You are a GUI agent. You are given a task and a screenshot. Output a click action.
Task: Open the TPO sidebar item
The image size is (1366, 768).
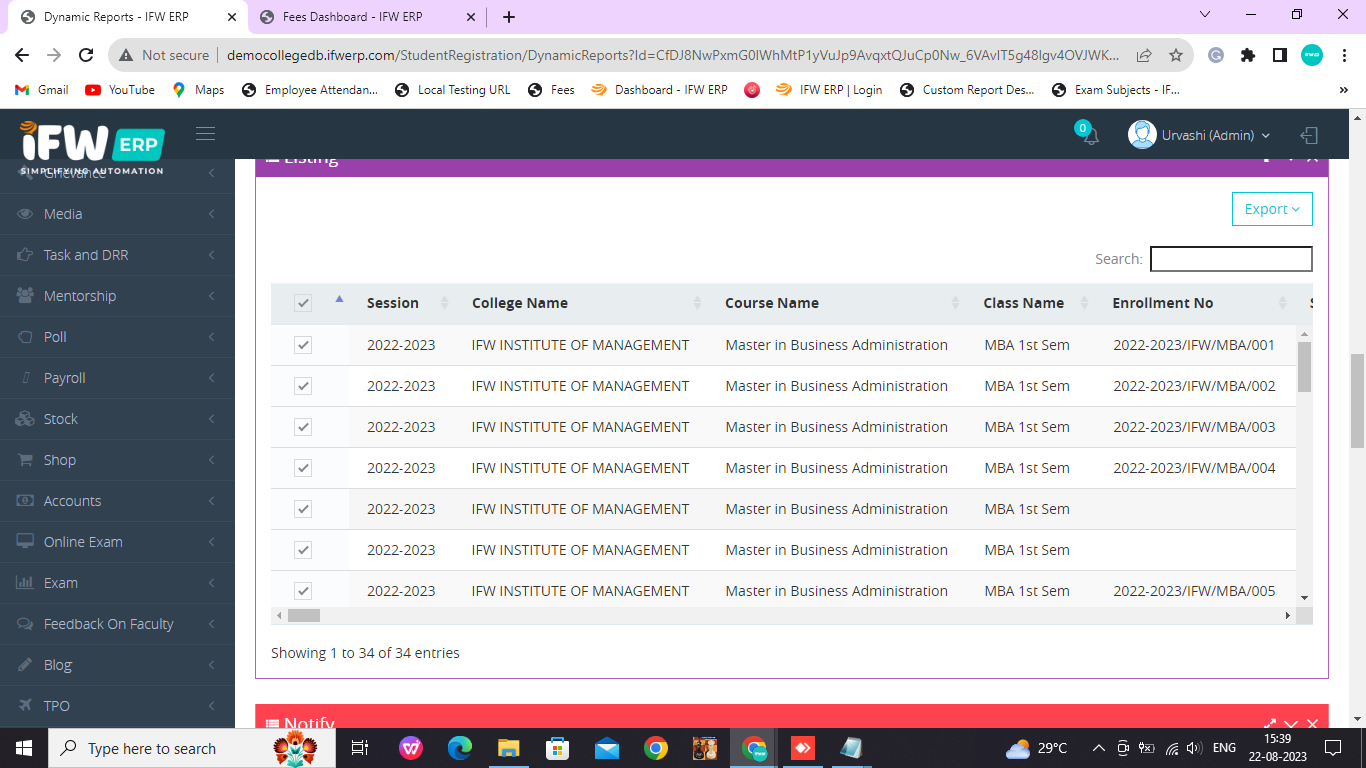point(117,706)
